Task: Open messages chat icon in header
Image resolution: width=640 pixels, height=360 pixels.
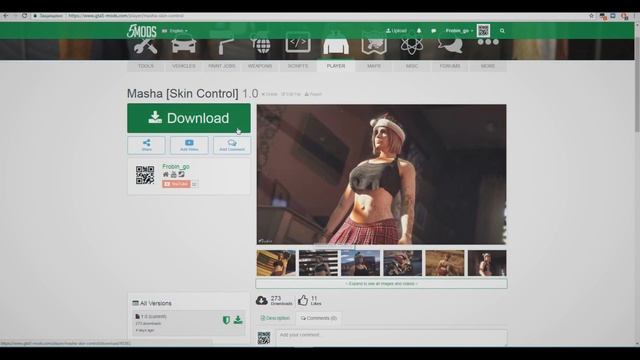Action: pos(433,31)
